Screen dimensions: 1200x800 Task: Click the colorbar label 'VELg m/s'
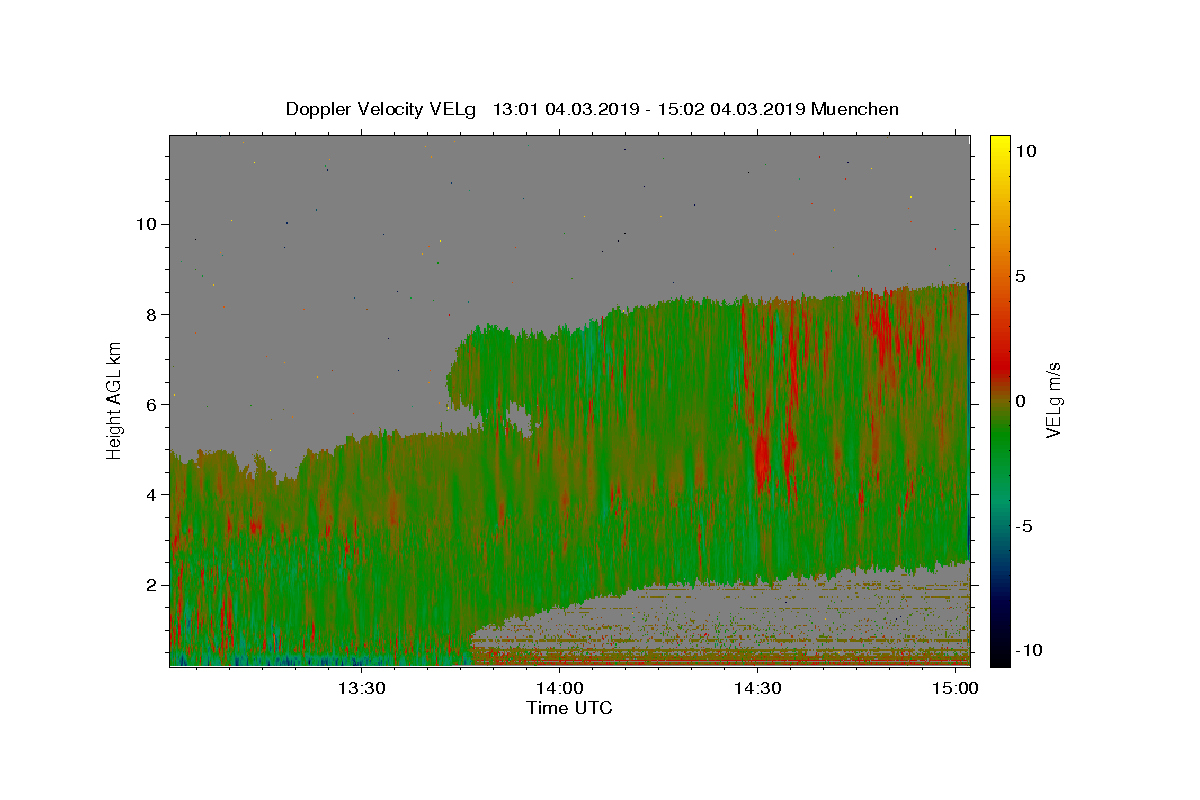1053,401
